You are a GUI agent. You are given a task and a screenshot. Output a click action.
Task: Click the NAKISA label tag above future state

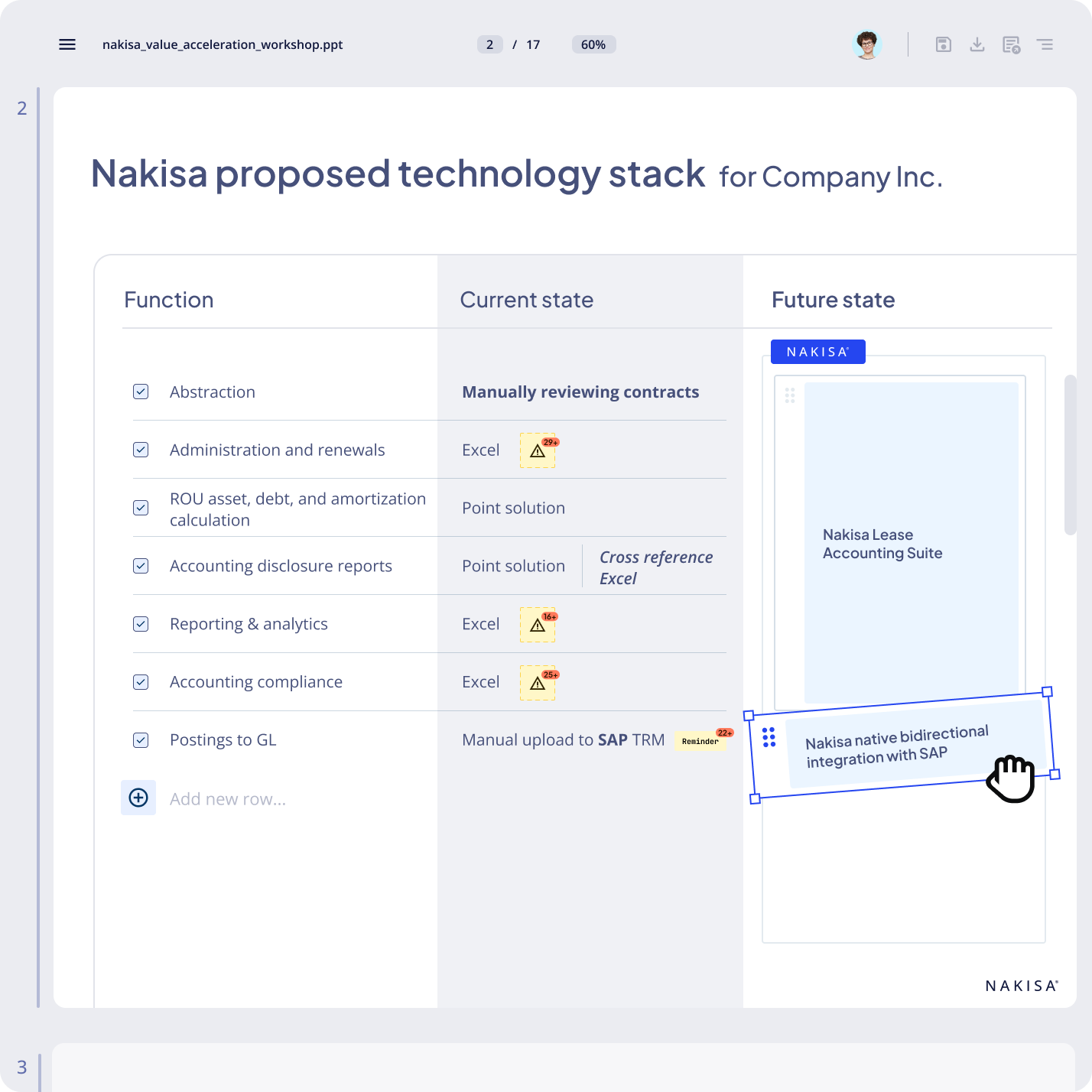click(818, 352)
